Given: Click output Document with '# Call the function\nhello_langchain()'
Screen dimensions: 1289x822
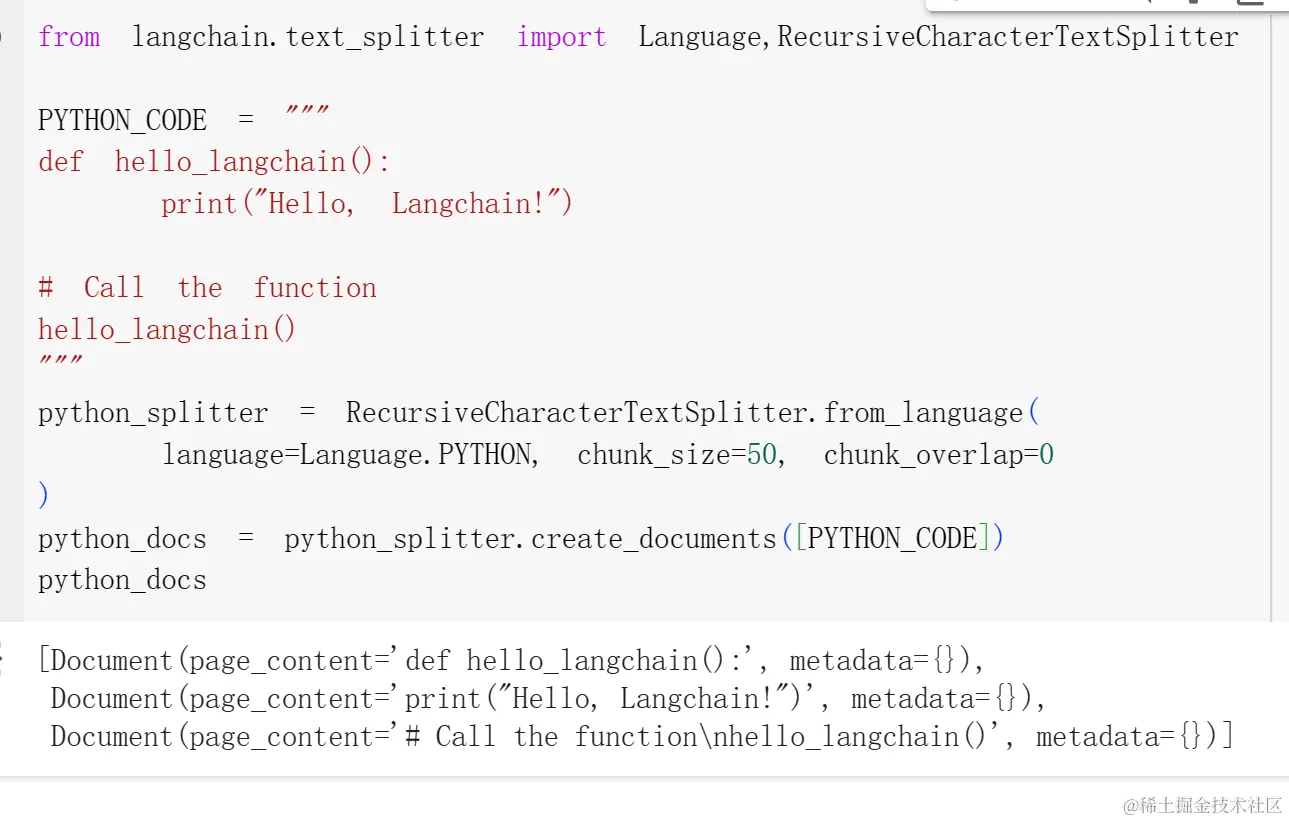Looking at the screenshot, I should point(642,738).
